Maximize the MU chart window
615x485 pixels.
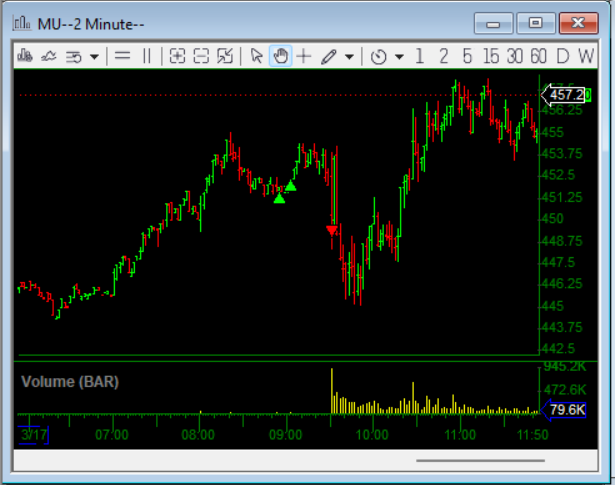tap(536, 23)
